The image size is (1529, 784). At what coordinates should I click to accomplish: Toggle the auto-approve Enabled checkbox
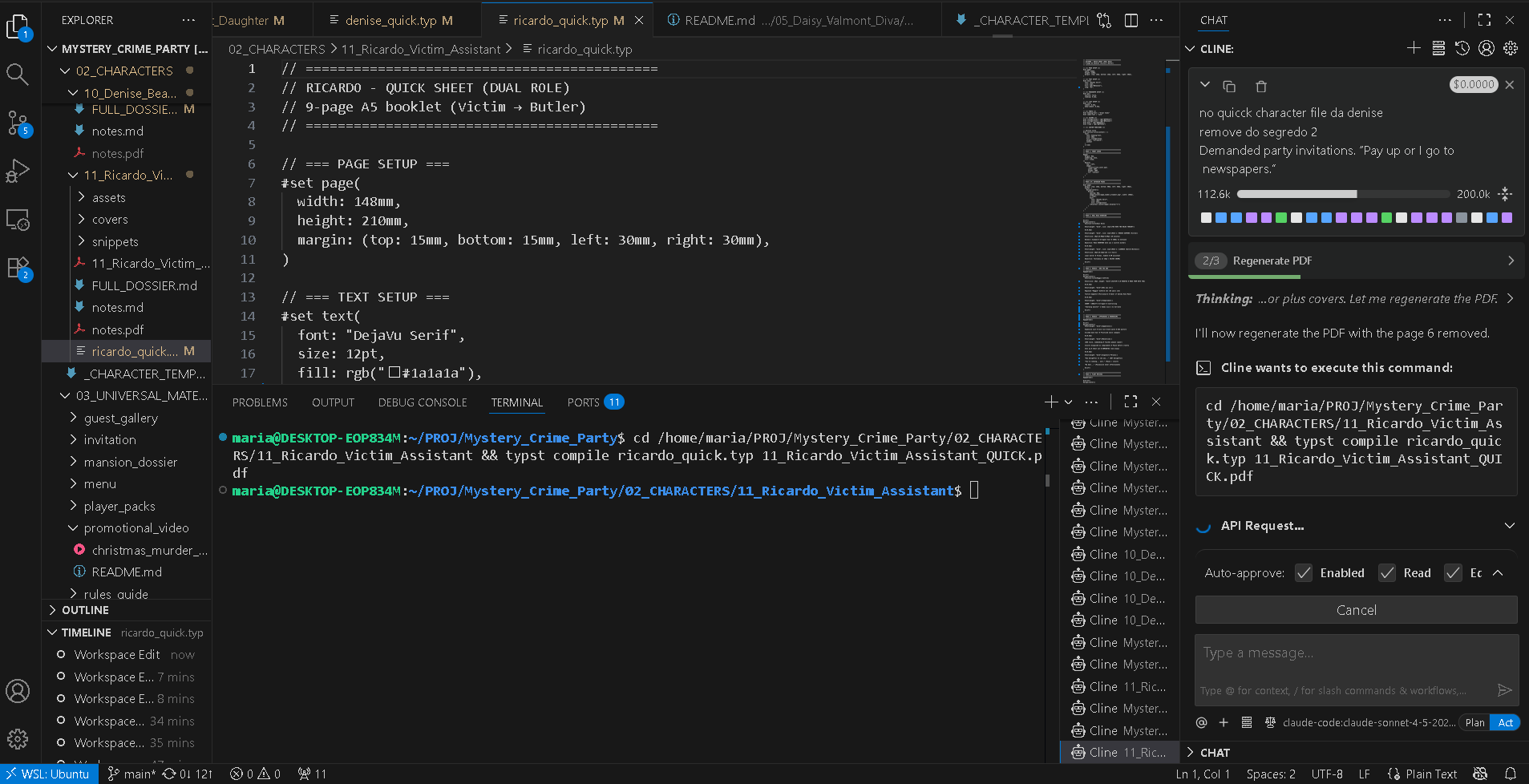[x=1304, y=572]
